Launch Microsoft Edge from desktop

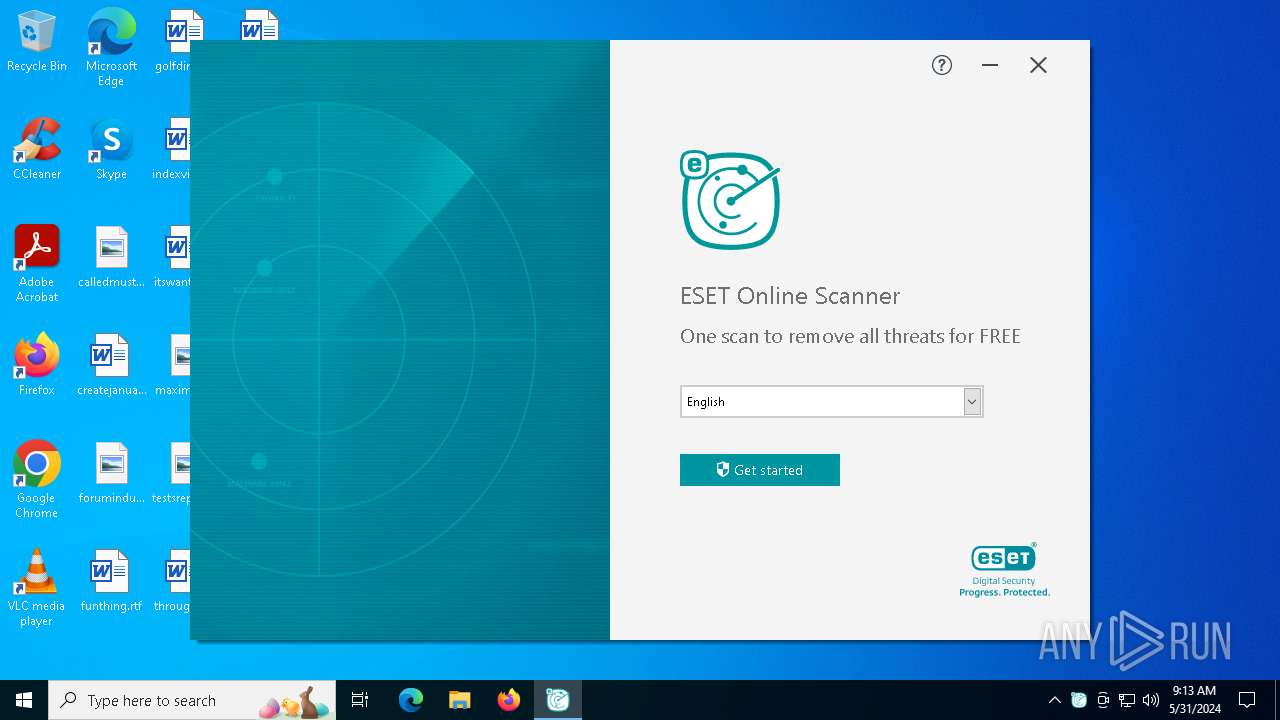click(111, 47)
